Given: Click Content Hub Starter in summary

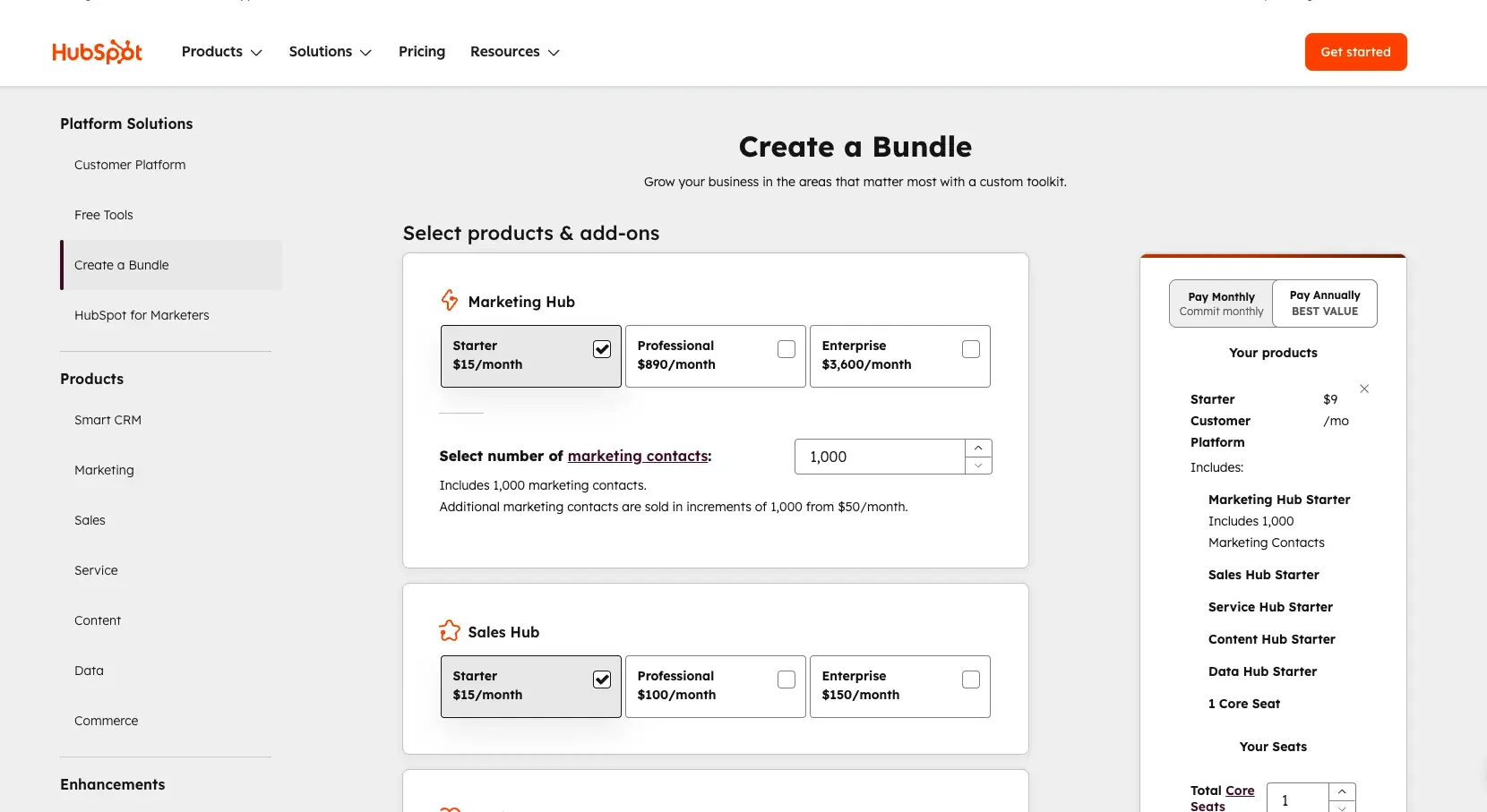Looking at the screenshot, I should (x=1272, y=639).
